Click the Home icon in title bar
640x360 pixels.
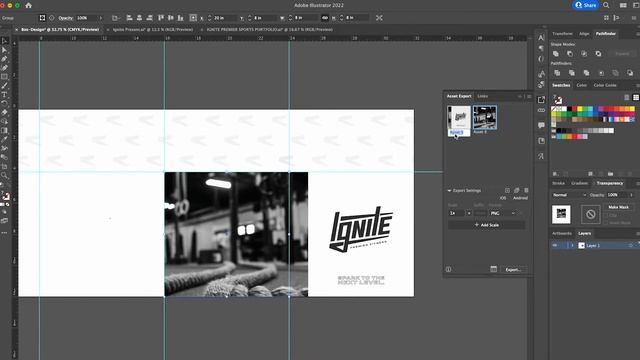coord(29,5)
